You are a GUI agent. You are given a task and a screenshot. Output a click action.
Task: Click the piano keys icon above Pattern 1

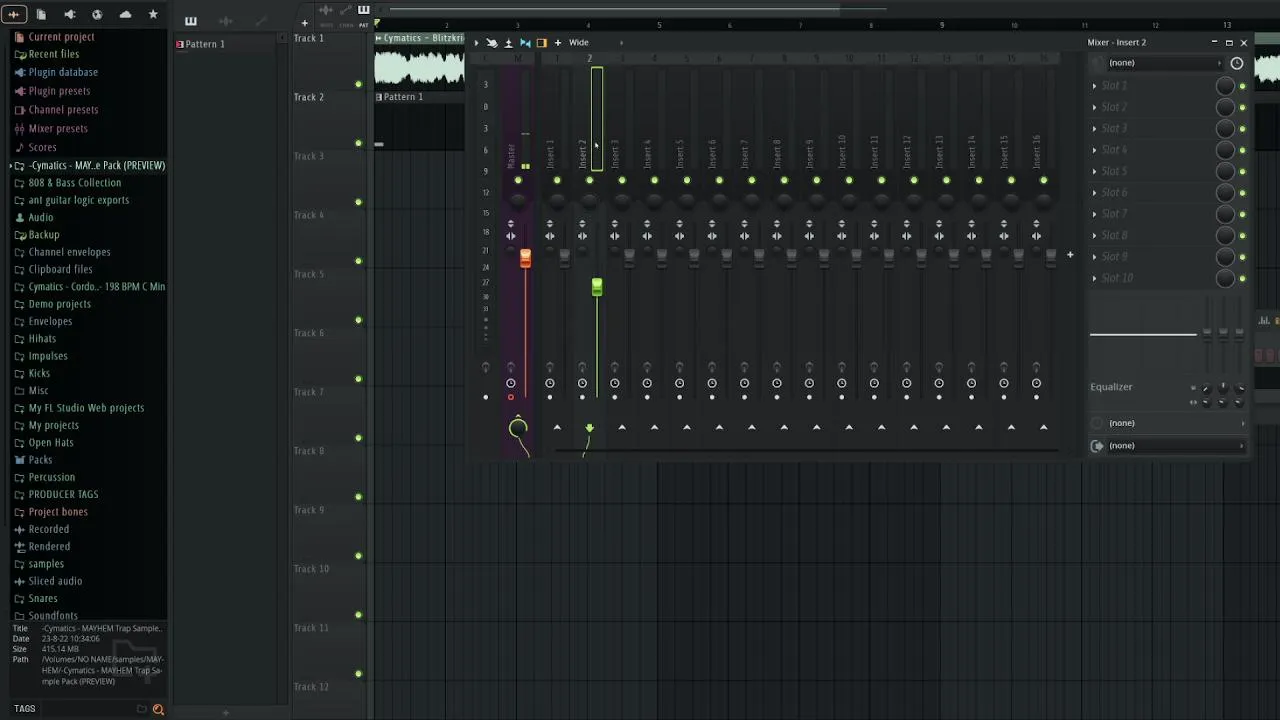(x=191, y=21)
